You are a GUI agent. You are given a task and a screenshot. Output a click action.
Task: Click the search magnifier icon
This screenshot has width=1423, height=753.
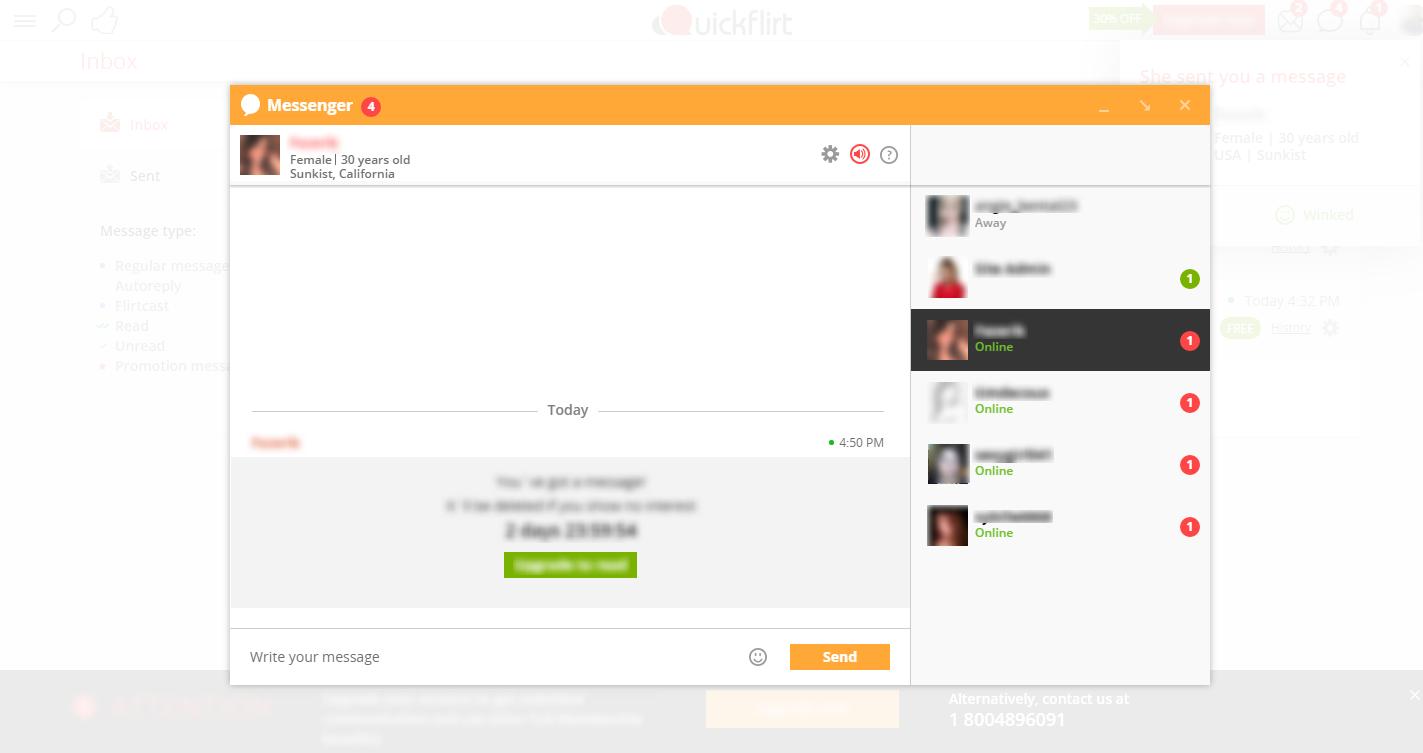tap(64, 20)
